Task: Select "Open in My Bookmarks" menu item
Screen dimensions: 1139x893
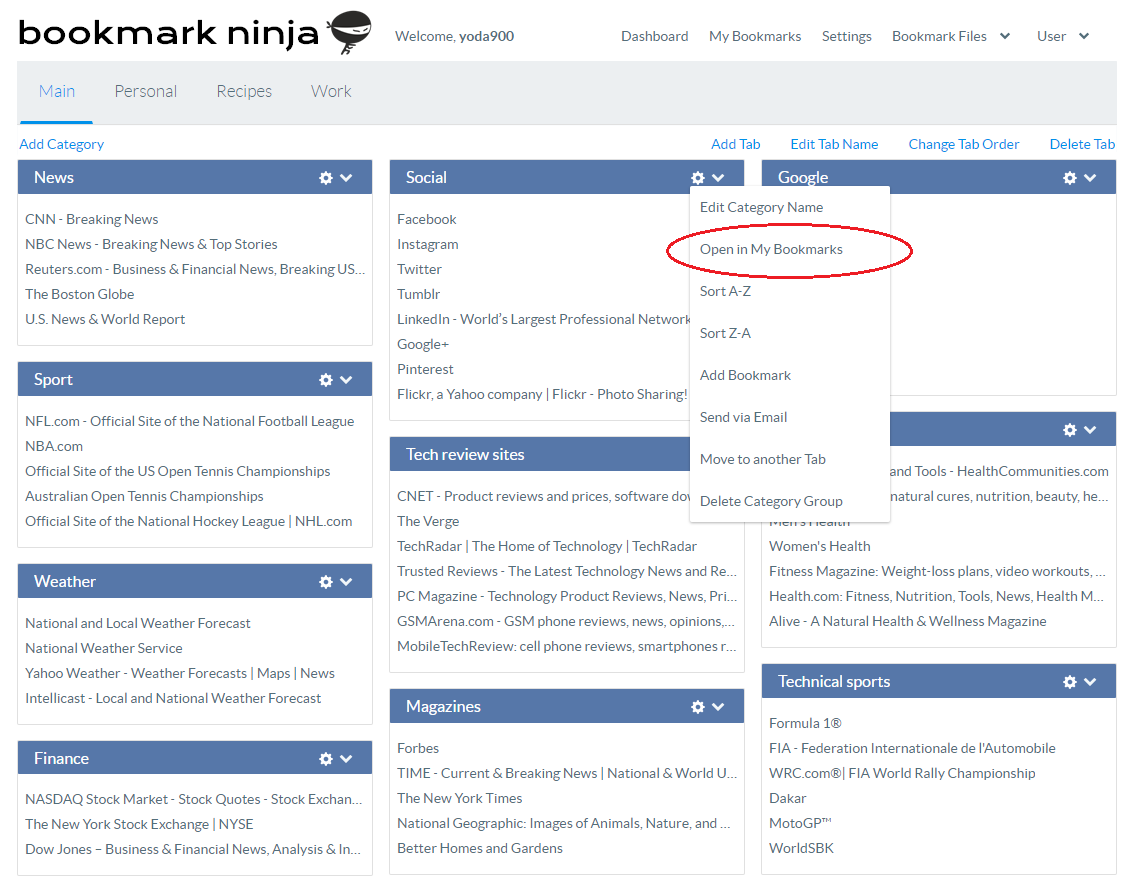Action: tap(770, 249)
